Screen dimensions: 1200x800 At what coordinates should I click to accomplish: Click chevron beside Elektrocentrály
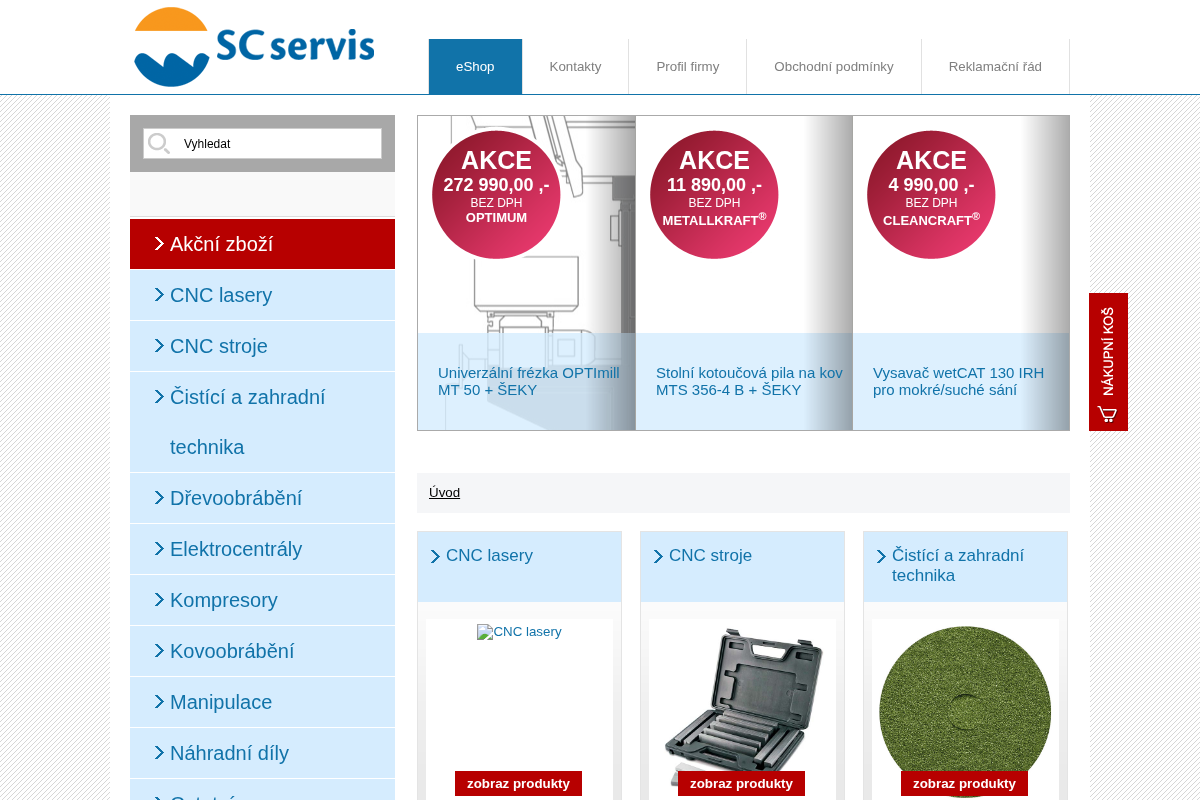click(159, 548)
